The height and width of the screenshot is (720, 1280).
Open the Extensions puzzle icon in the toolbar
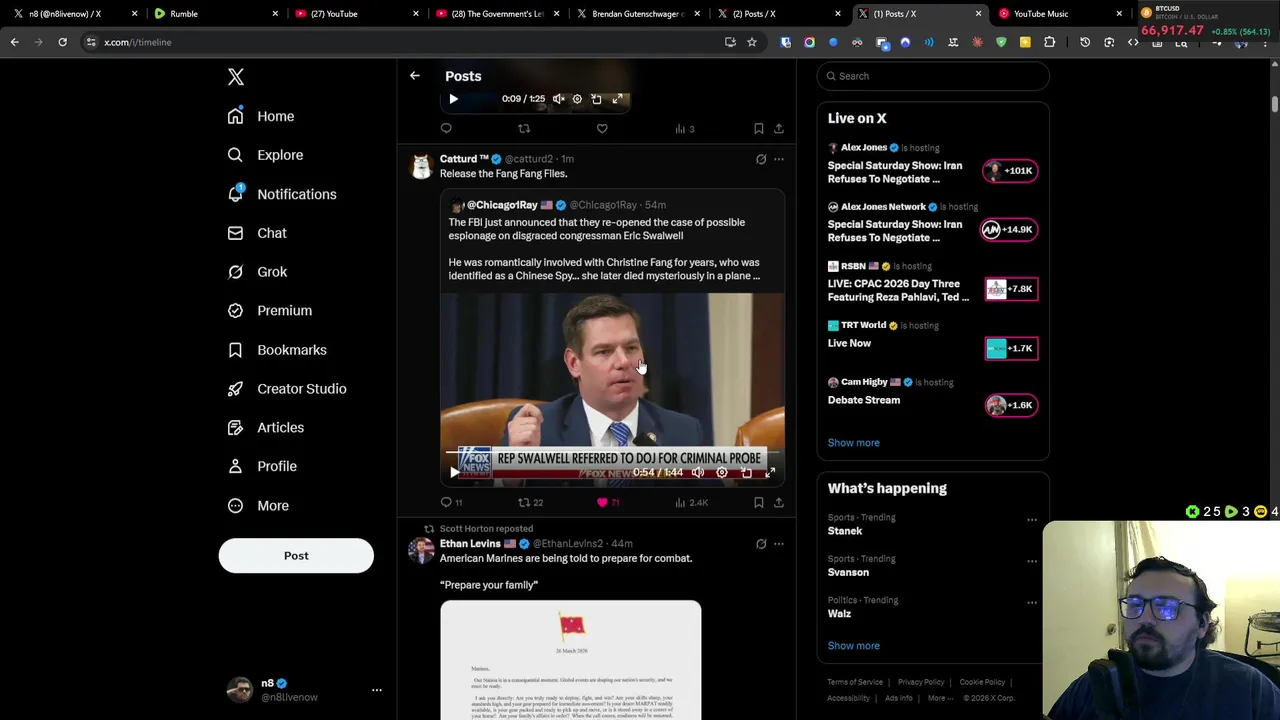(x=1049, y=42)
